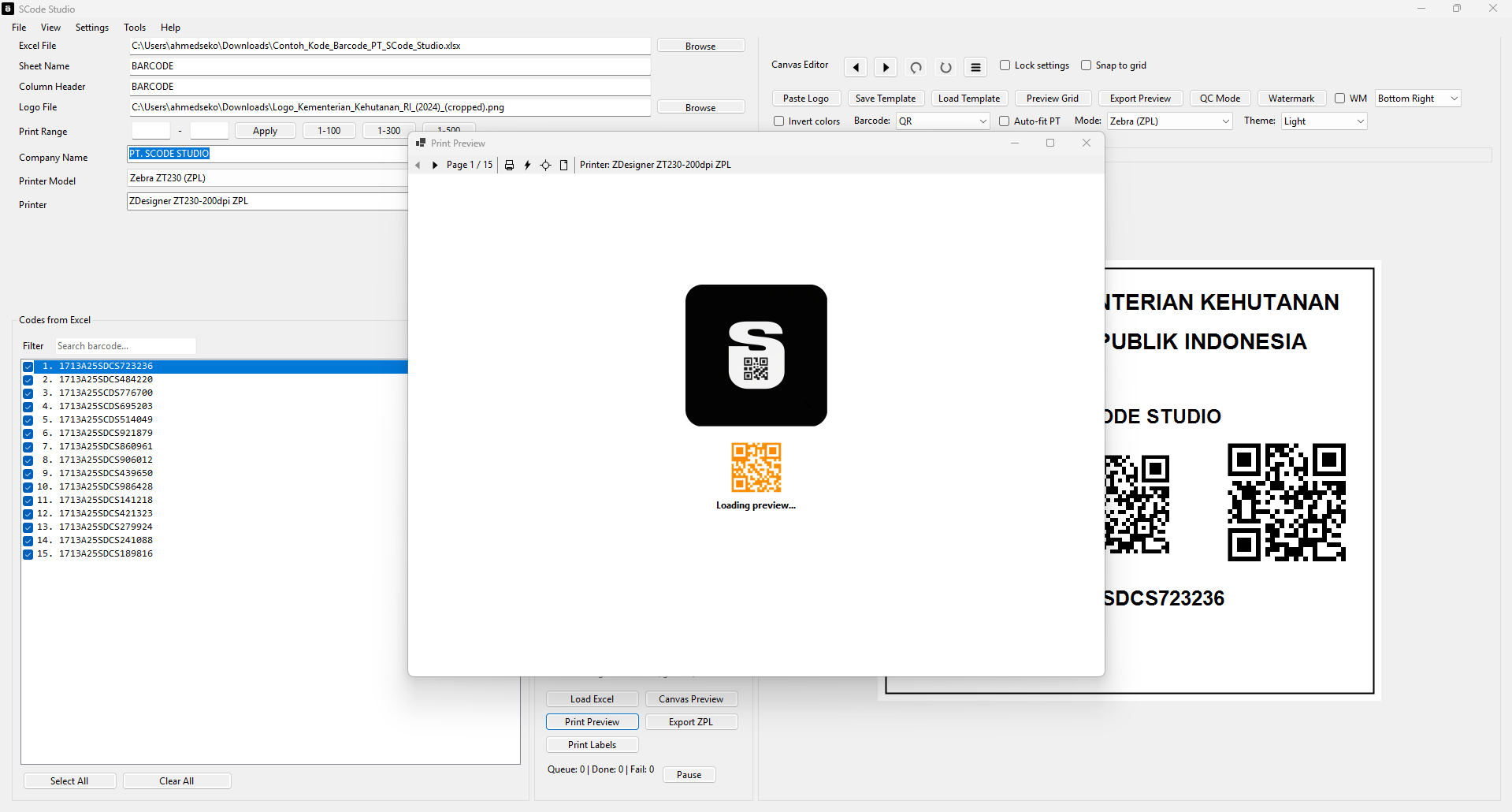Click the Pause queue button
The image size is (1512, 812).
click(x=689, y=775)
